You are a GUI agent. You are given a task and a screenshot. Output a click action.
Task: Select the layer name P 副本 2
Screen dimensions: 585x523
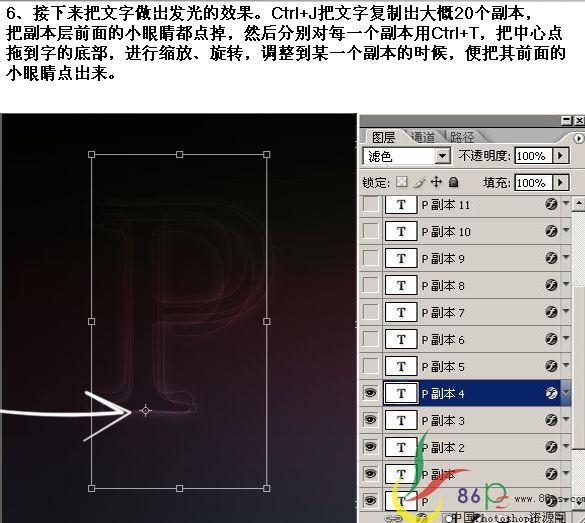[x=443, y=447]
